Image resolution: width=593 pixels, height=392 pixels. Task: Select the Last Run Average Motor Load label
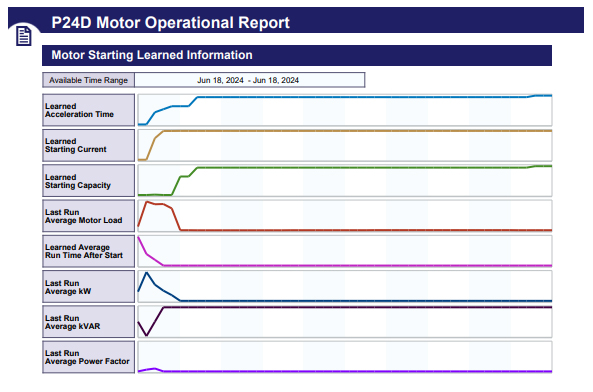click(88, 216)
